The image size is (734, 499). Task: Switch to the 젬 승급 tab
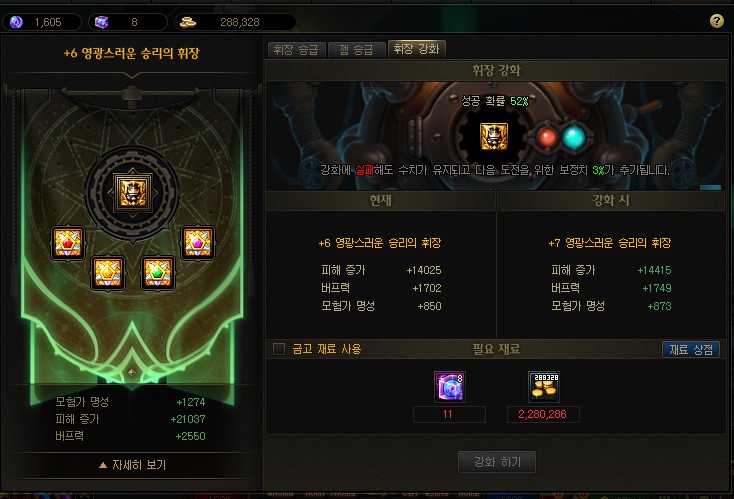point(356,50)
